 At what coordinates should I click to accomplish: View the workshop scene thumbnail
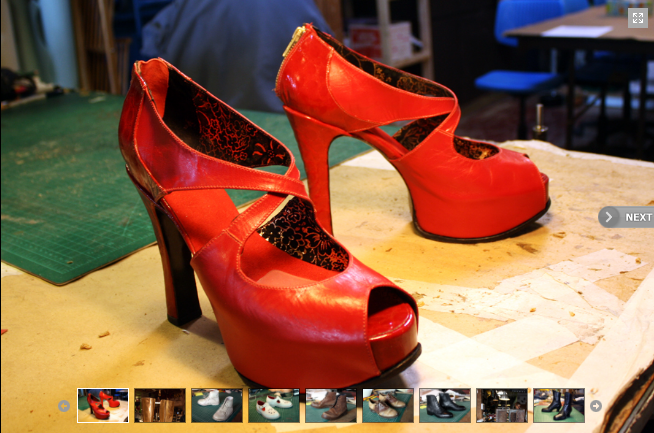(x=502, y=405)
